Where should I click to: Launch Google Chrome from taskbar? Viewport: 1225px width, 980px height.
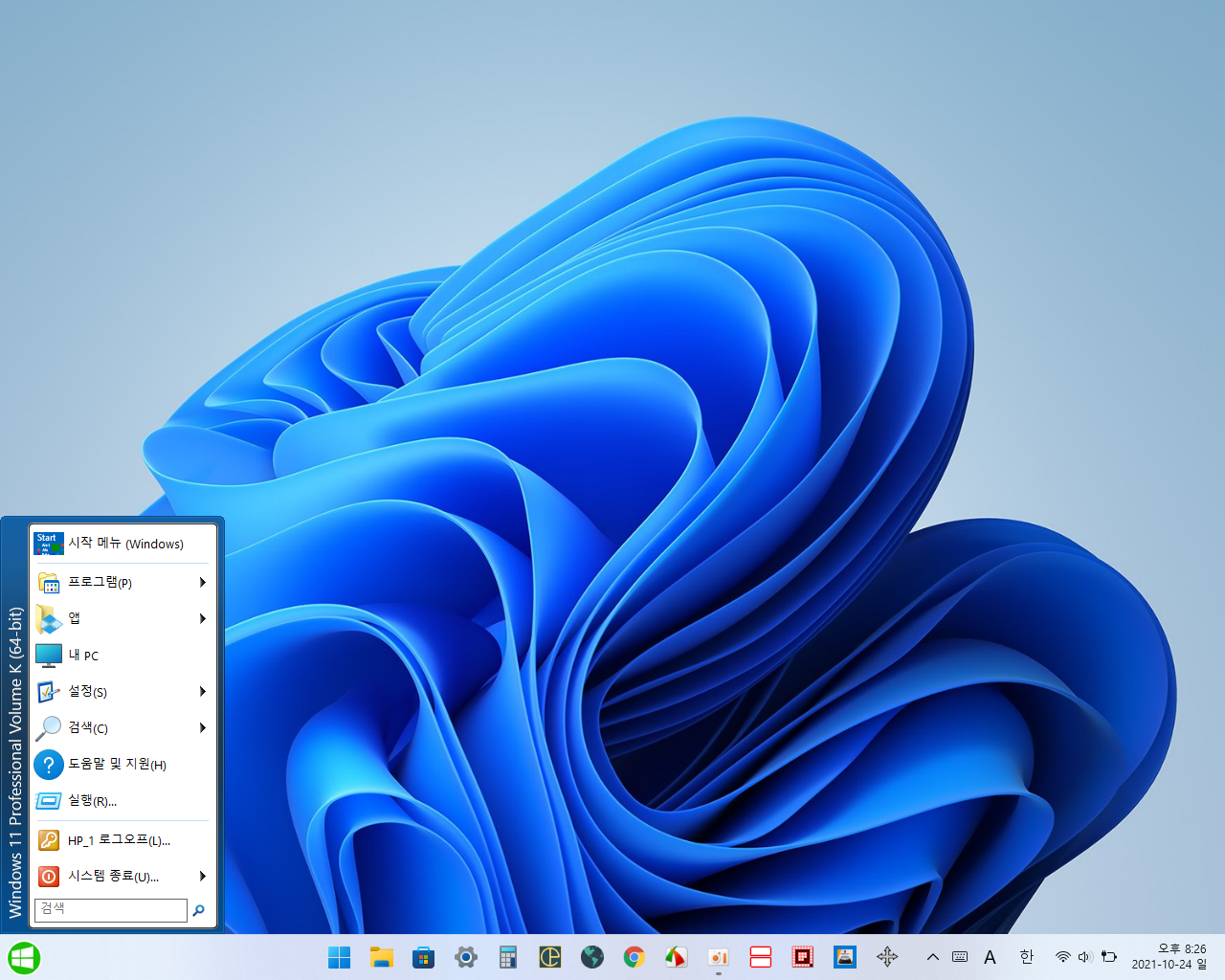pyautogui.click(x=635, y=957)
